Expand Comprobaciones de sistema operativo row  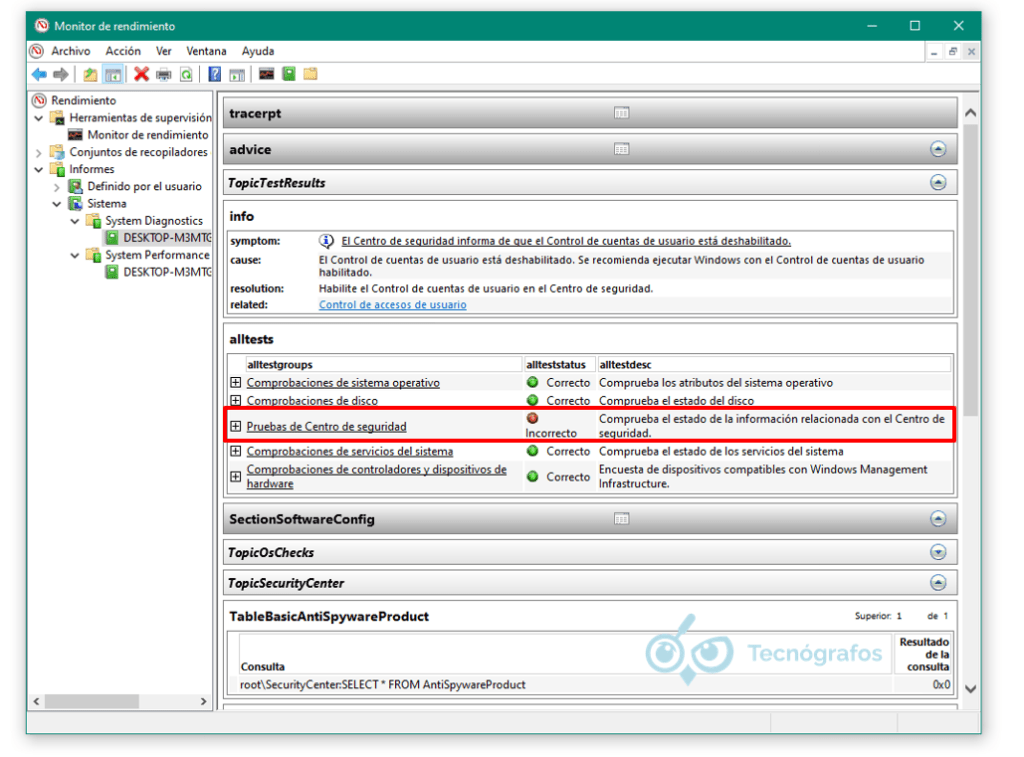pyautogui.click(x=237, y=382)
